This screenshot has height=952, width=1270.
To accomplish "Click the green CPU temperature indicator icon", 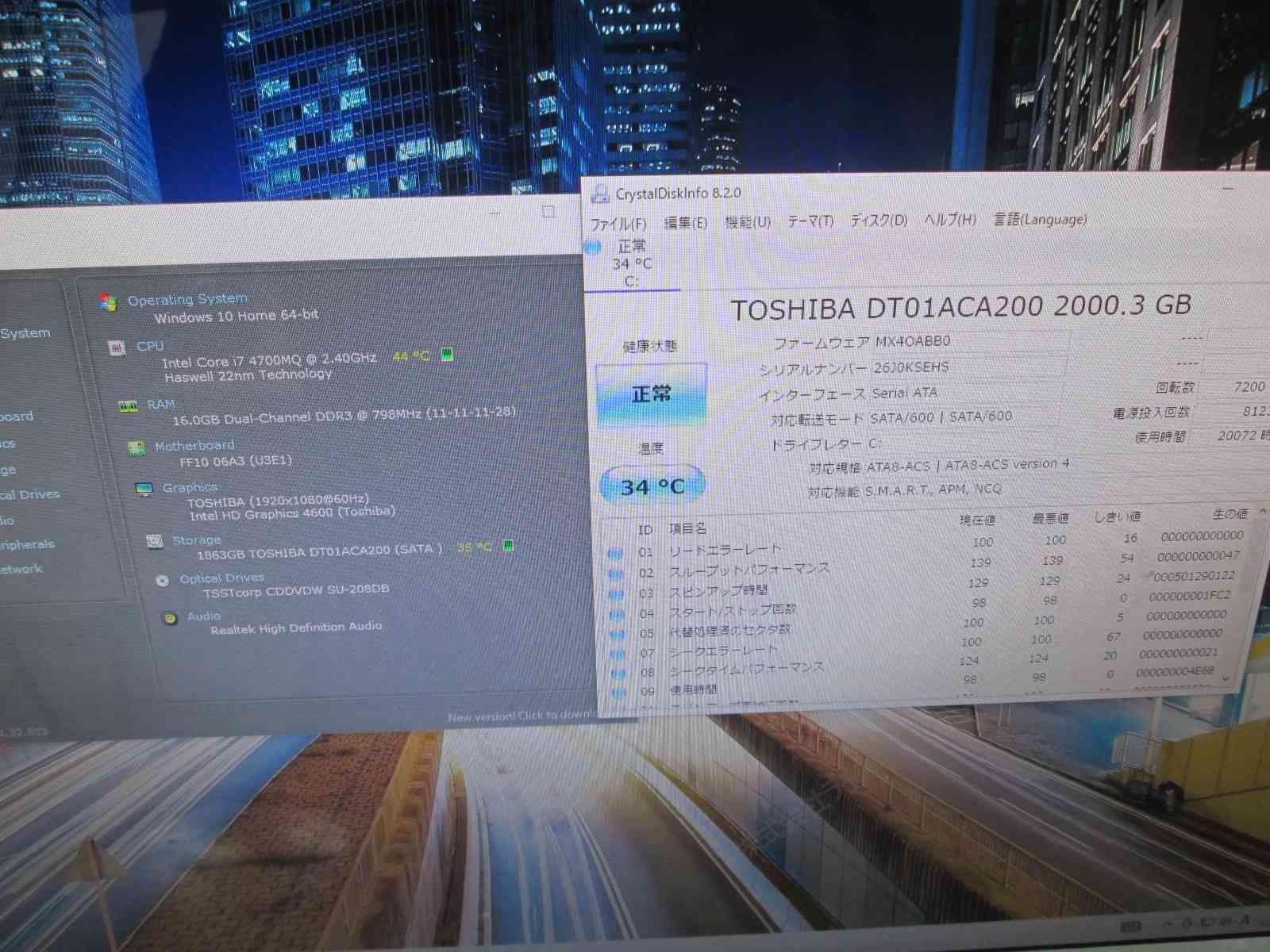I will [x=447, y=355].
